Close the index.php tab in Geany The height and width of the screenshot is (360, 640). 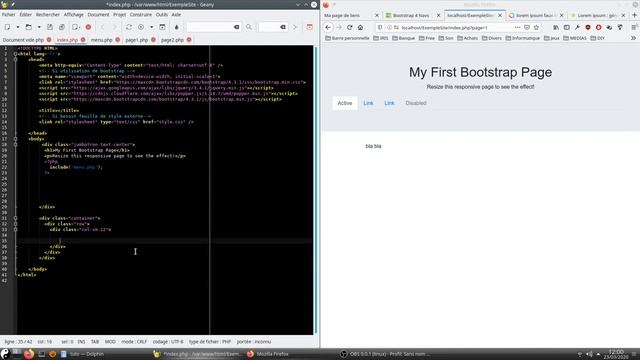[83, 40]
